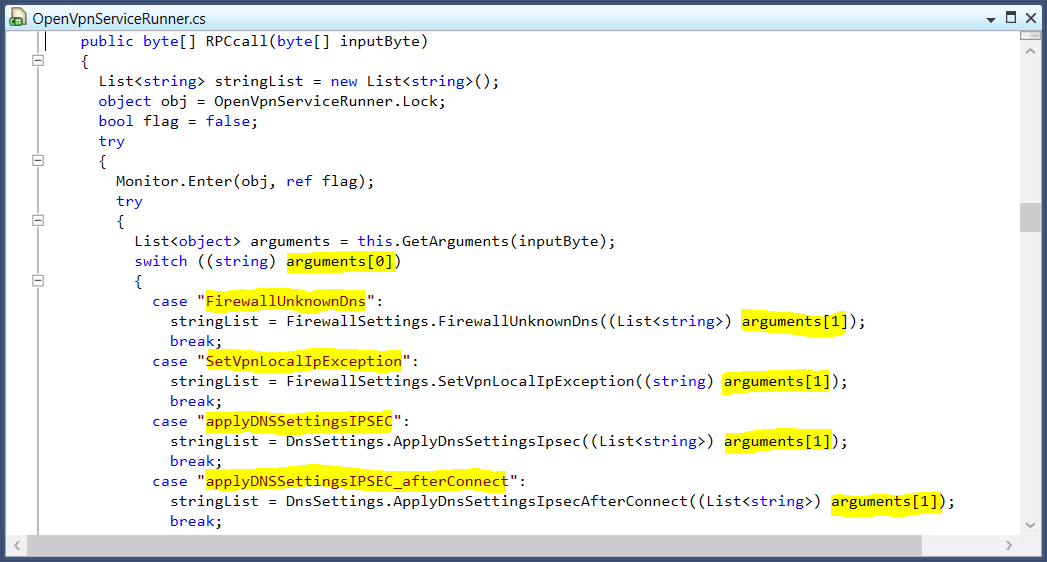Click the 'bool flag = false' line
The image size is (1047, 562).
178,121
